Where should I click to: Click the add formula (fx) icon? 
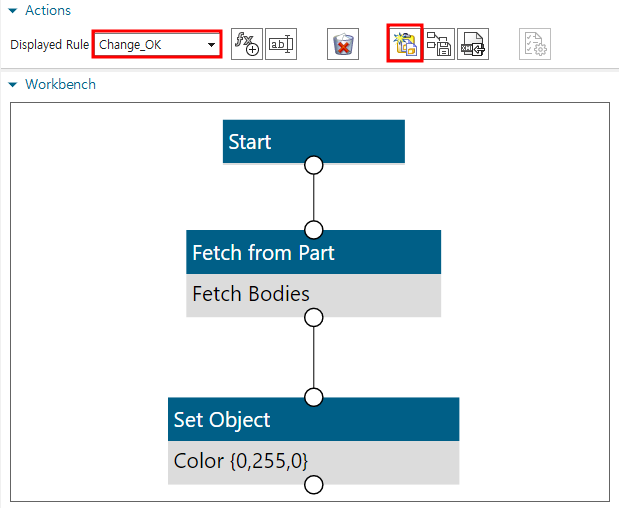point(246,45)
